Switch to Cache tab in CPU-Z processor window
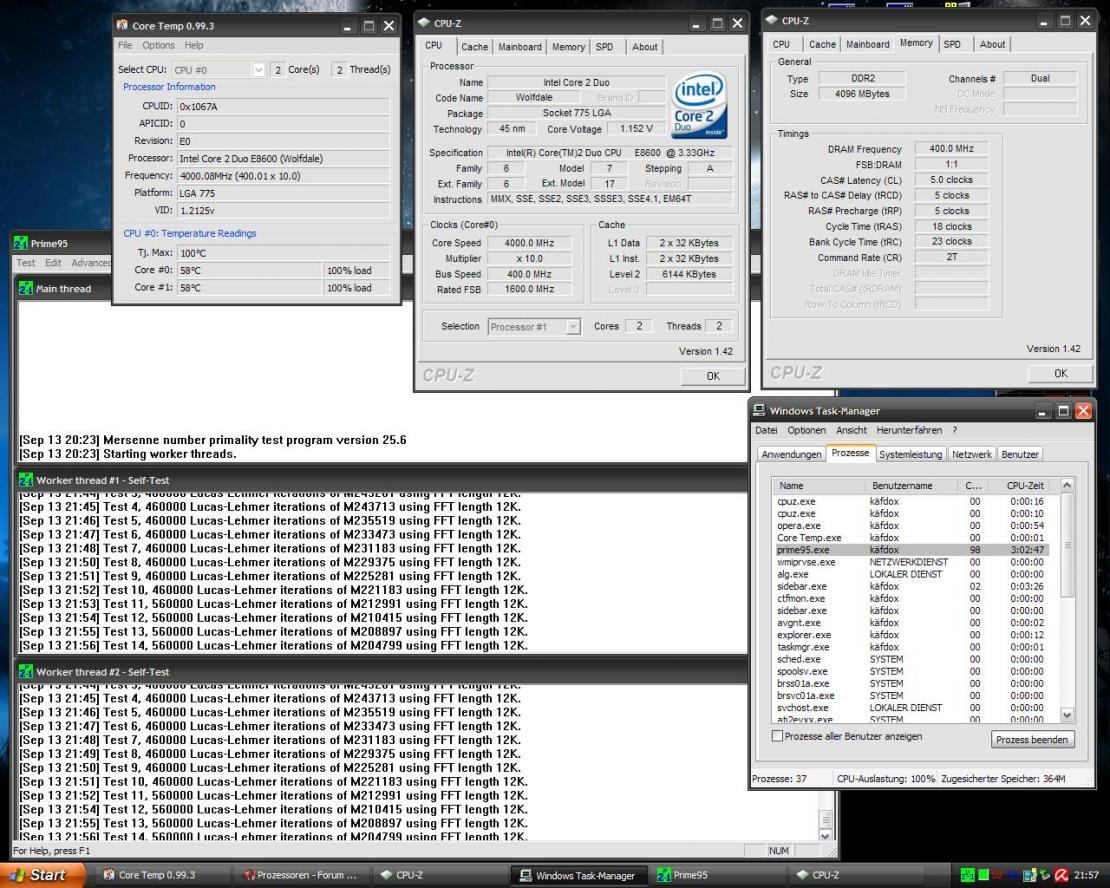 pyautogui.click(x=474, y=47)
